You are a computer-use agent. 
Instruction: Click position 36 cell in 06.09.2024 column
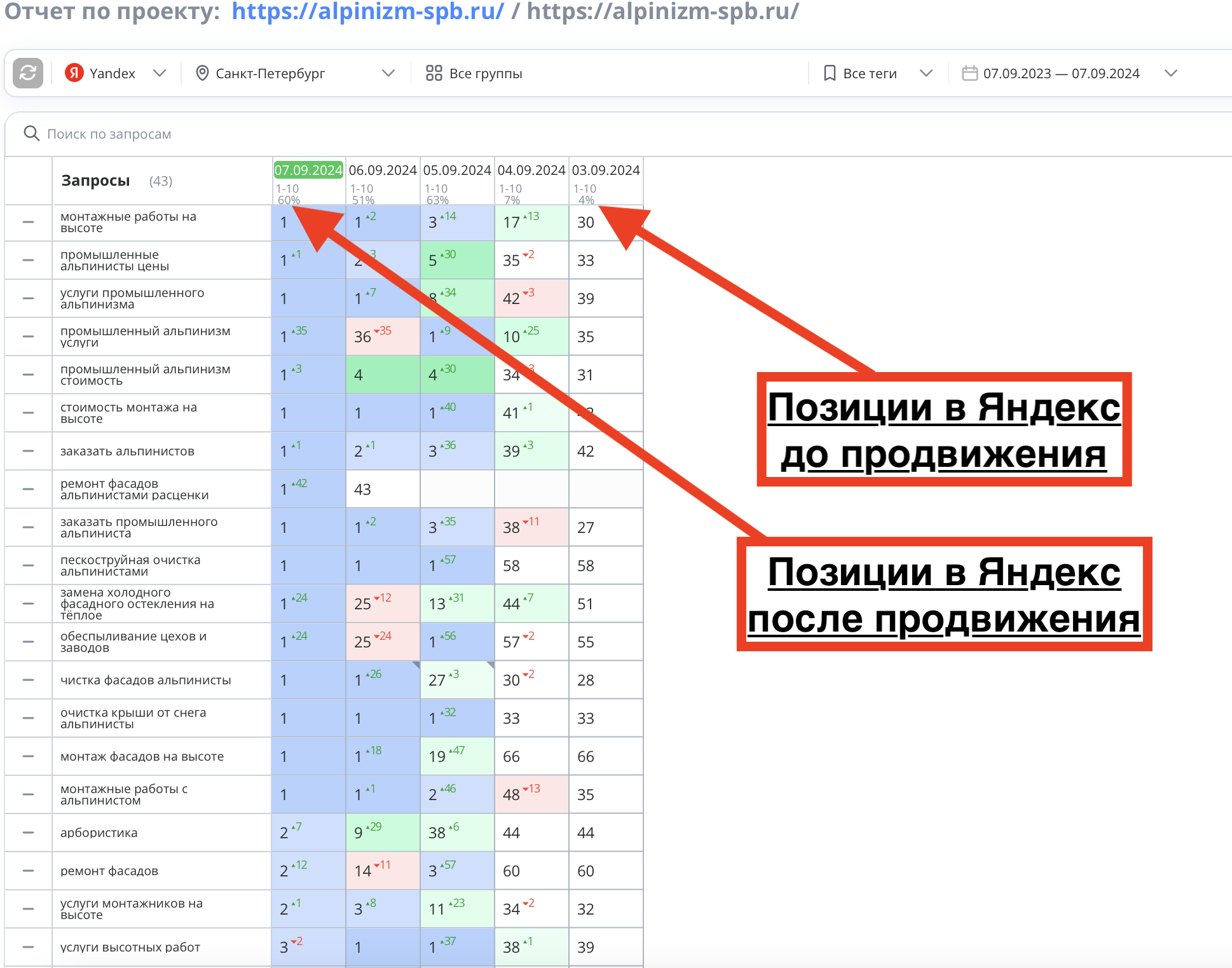point(383,336)
